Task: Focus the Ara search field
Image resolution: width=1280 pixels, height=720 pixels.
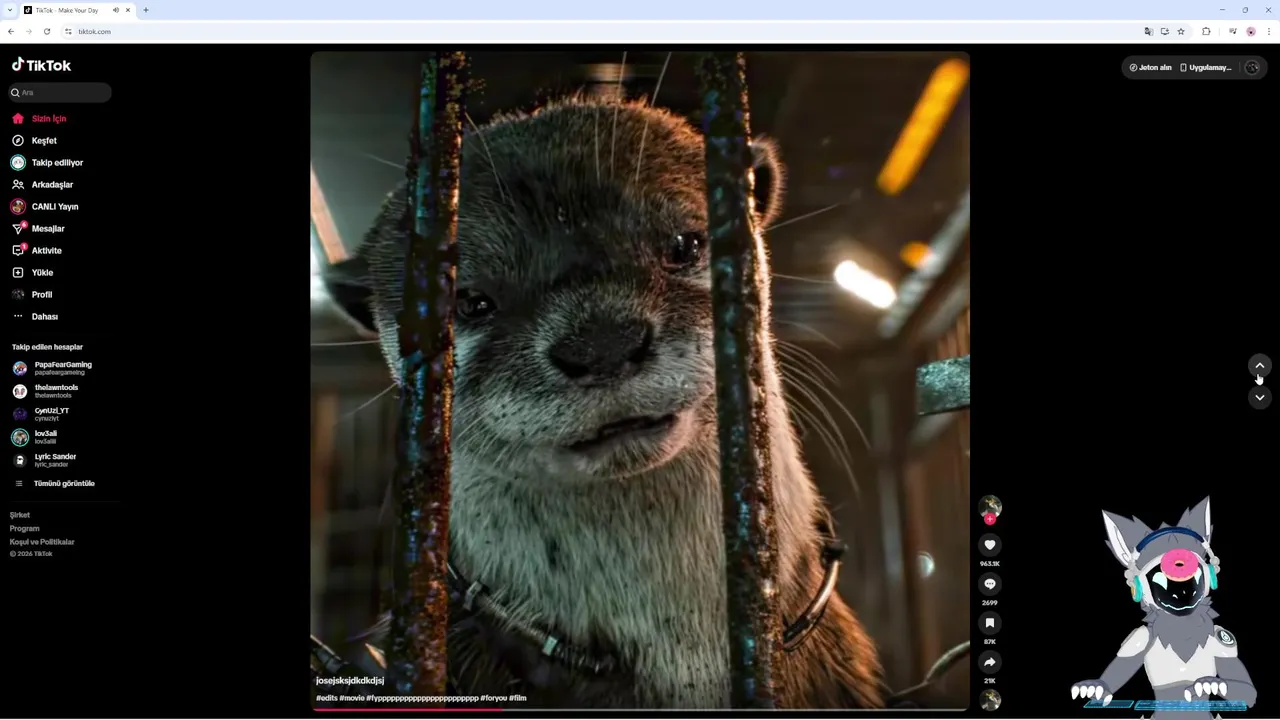Action: (60, 92)
